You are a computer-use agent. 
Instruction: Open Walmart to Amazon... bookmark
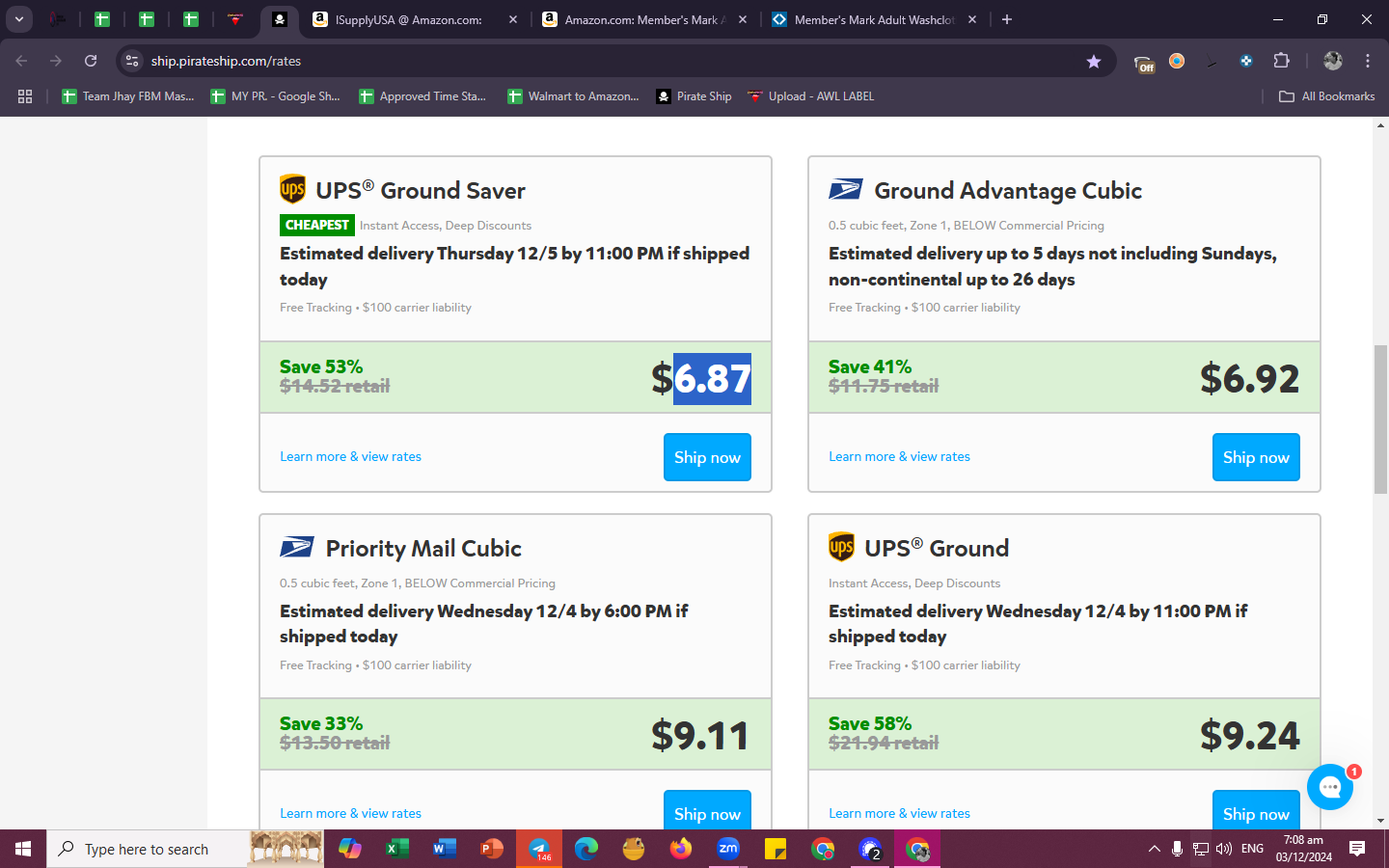click(573, 96)
